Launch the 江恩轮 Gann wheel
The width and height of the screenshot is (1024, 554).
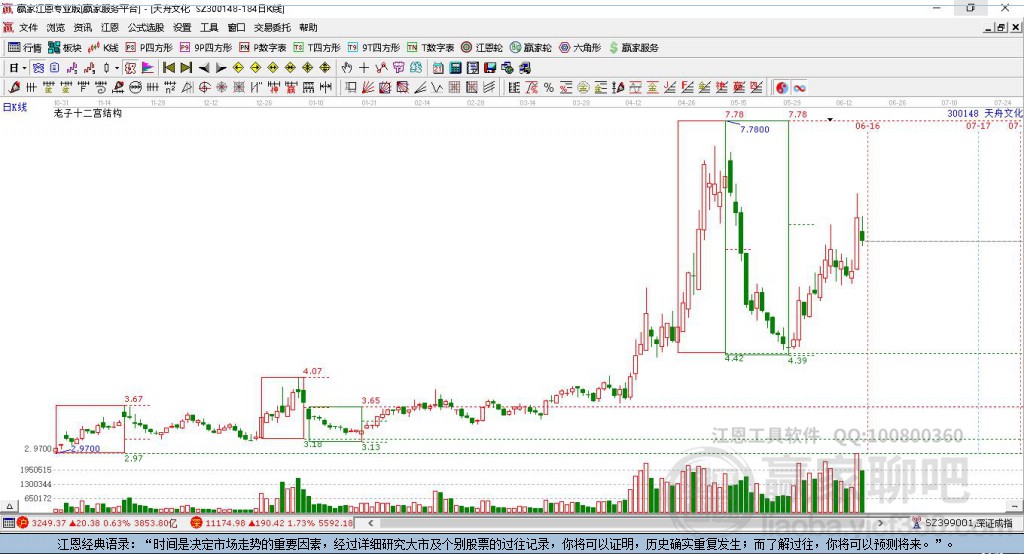(x=482, y=48)
